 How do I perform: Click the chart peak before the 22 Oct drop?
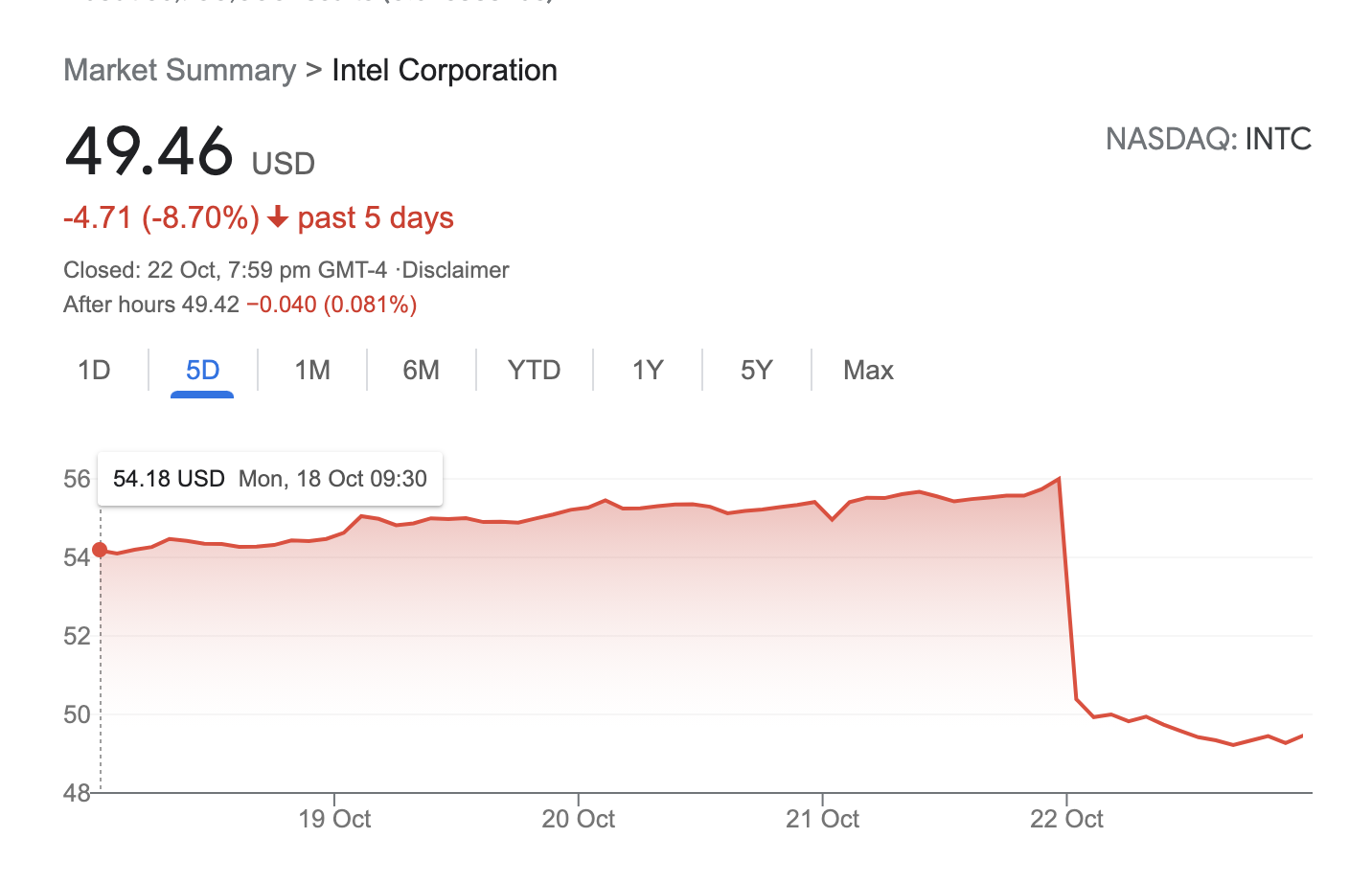[x=1059, y=478]
